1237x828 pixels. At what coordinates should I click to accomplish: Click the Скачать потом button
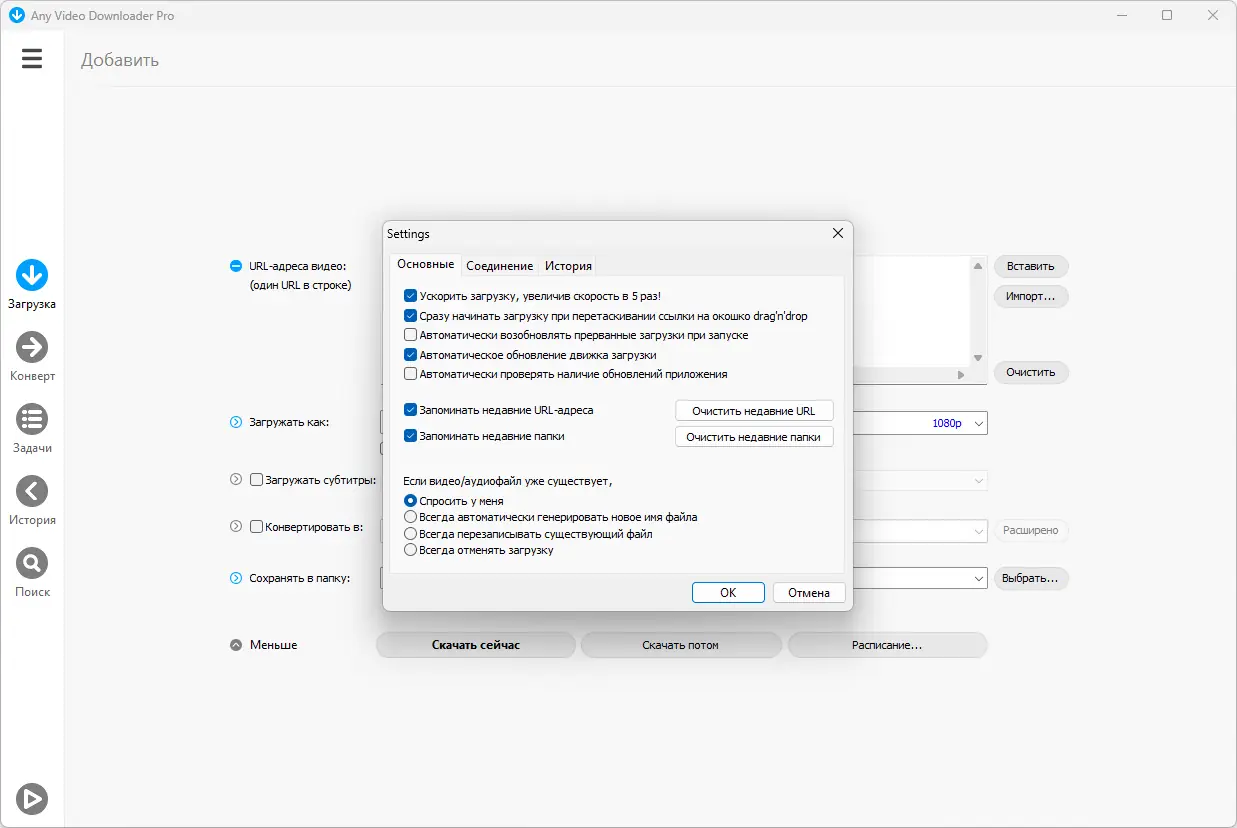click(680, 645)
